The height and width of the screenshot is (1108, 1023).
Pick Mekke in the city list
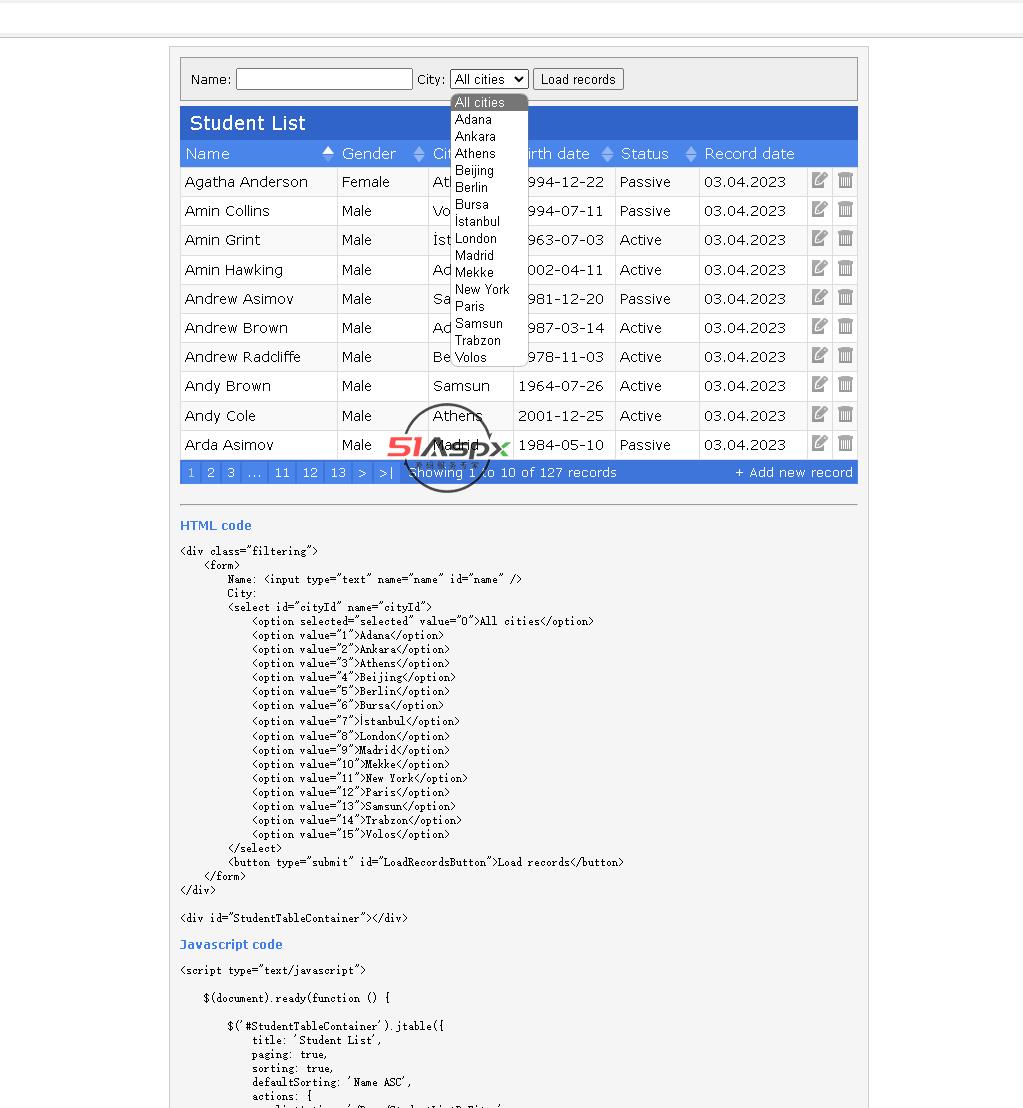coord(489,272)
